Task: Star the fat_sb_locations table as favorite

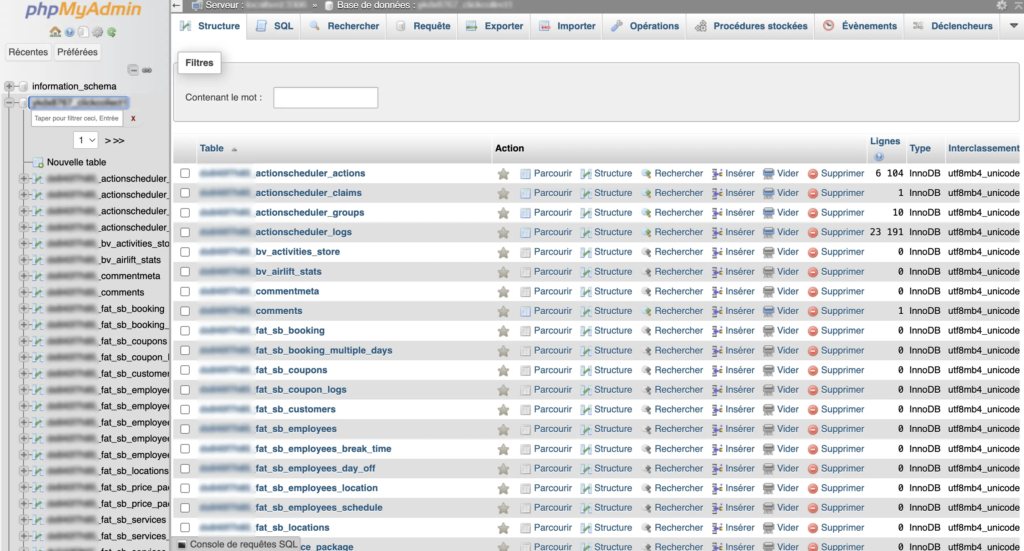Action: click(503, 527)
